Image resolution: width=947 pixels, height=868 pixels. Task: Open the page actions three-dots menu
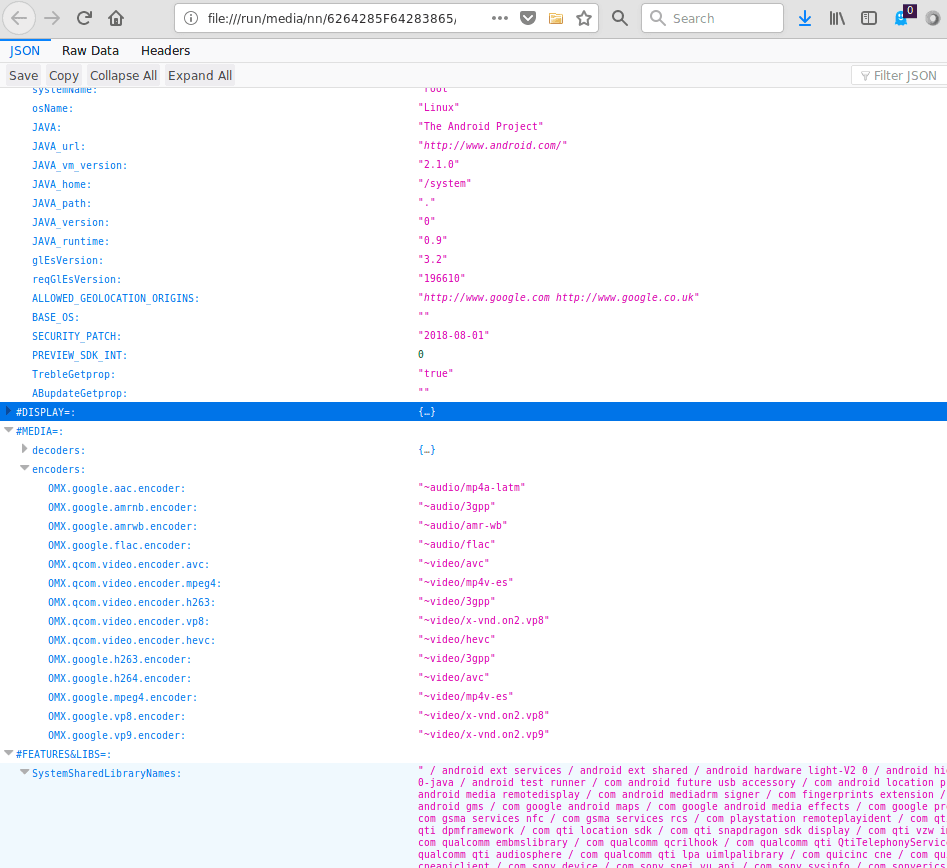click(499, 18)
